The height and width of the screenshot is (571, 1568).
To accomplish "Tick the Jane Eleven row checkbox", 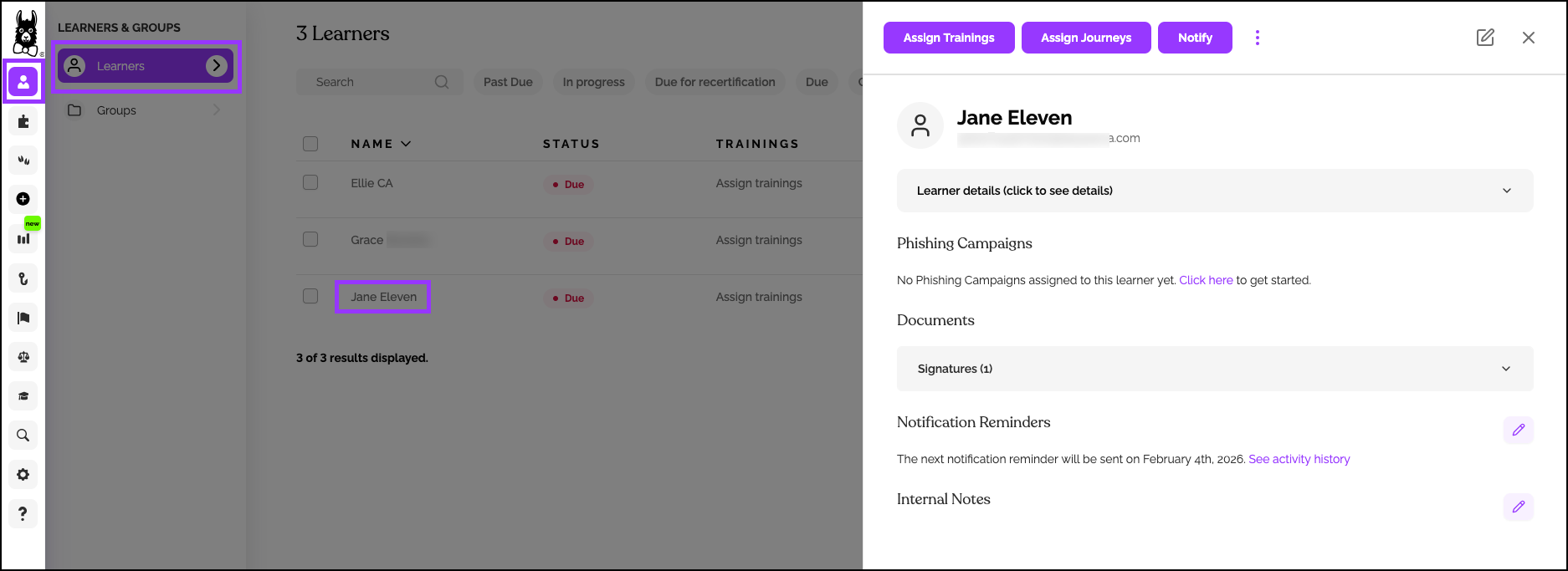I will [310, 296].
